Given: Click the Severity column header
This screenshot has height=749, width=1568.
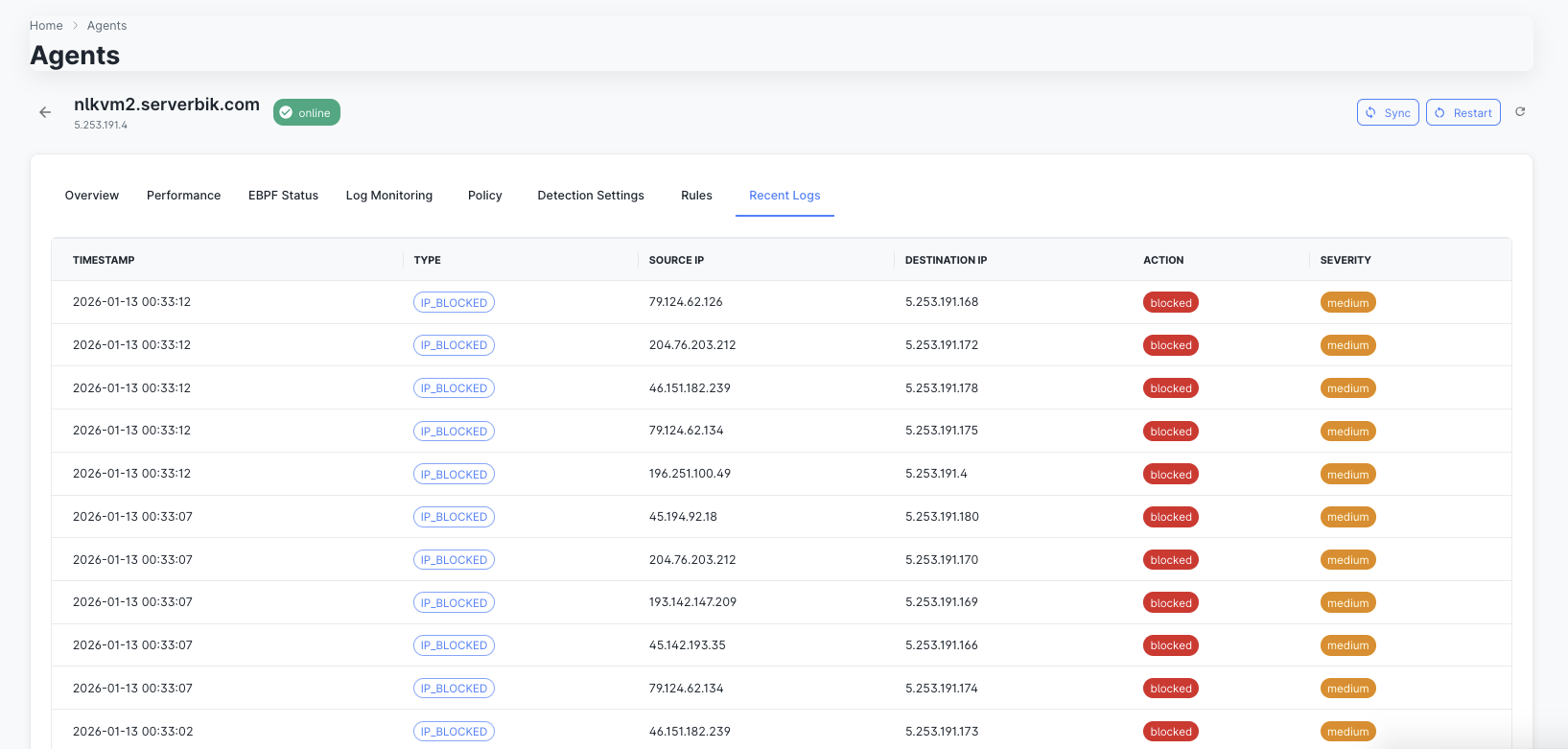Looking at the screenshot, I should tap(1345, 260).
